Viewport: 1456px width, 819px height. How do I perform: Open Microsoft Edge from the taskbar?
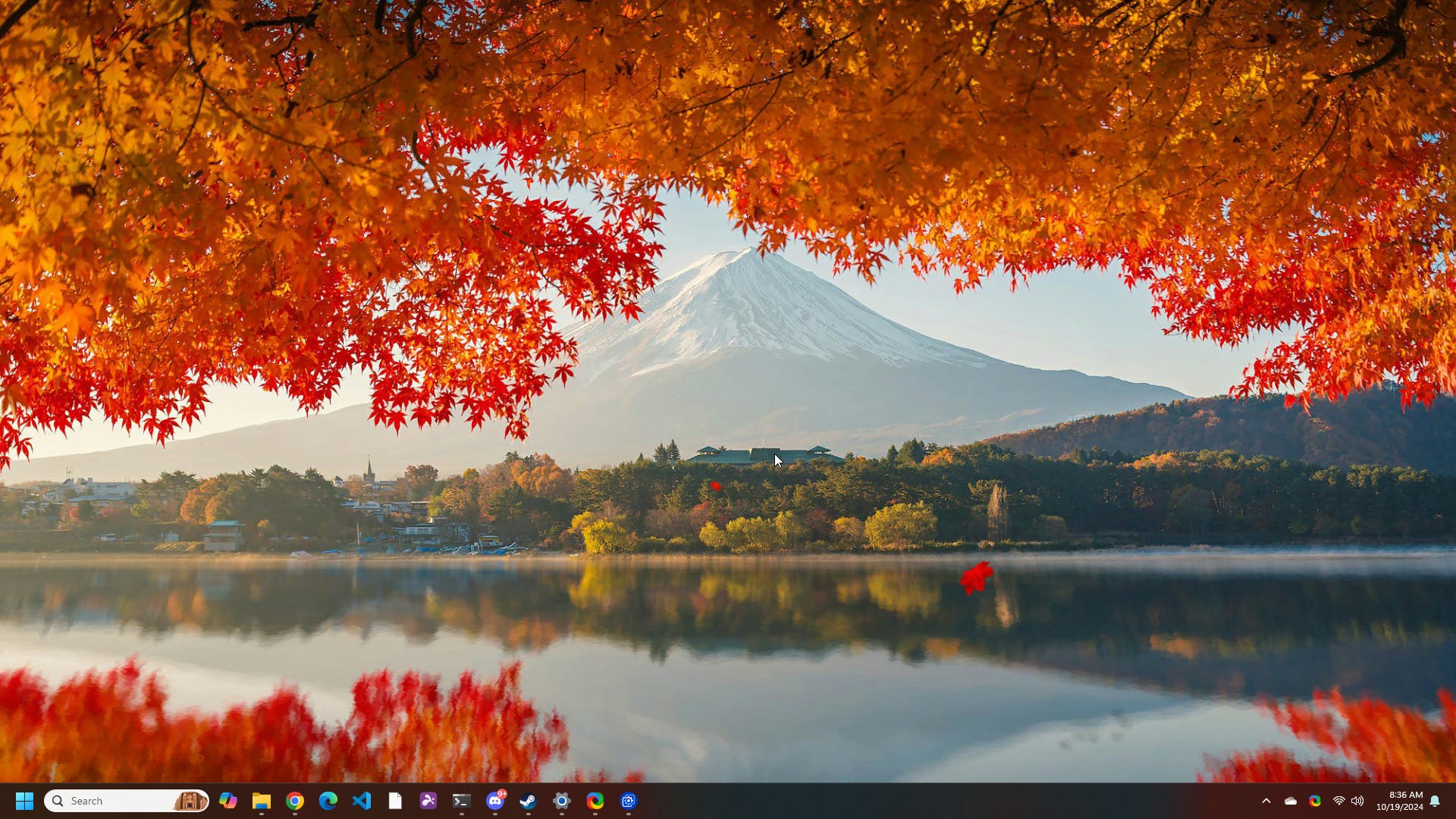[x=328, y=801]
